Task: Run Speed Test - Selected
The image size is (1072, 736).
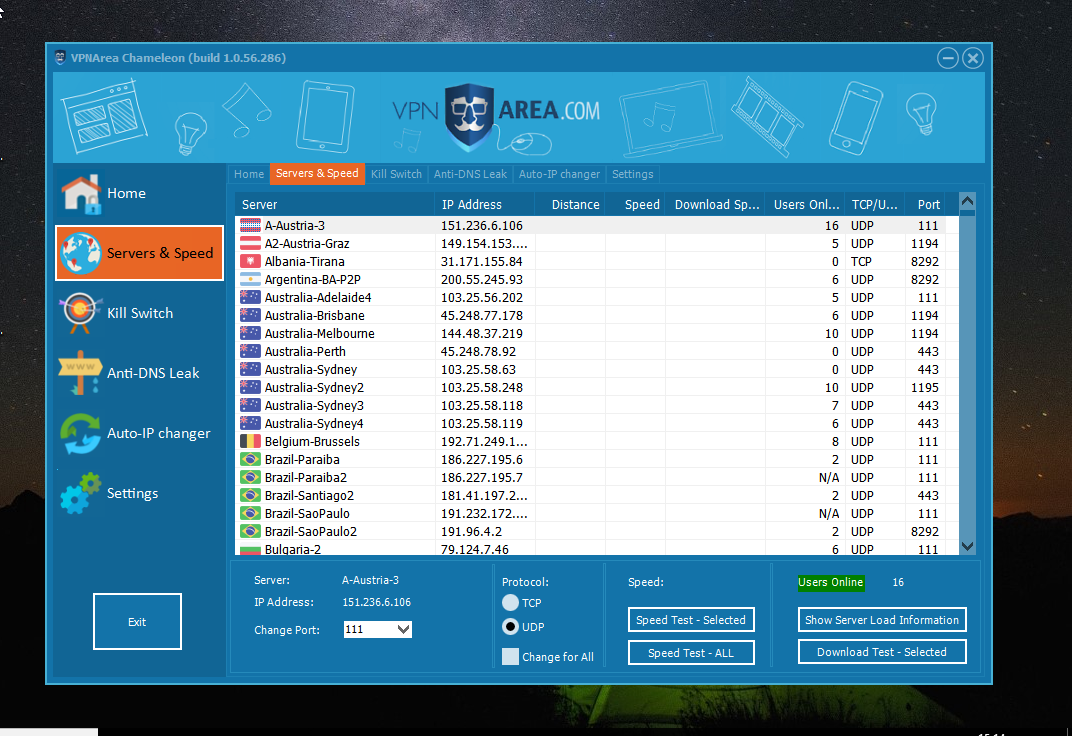Action: click(691, 620)
